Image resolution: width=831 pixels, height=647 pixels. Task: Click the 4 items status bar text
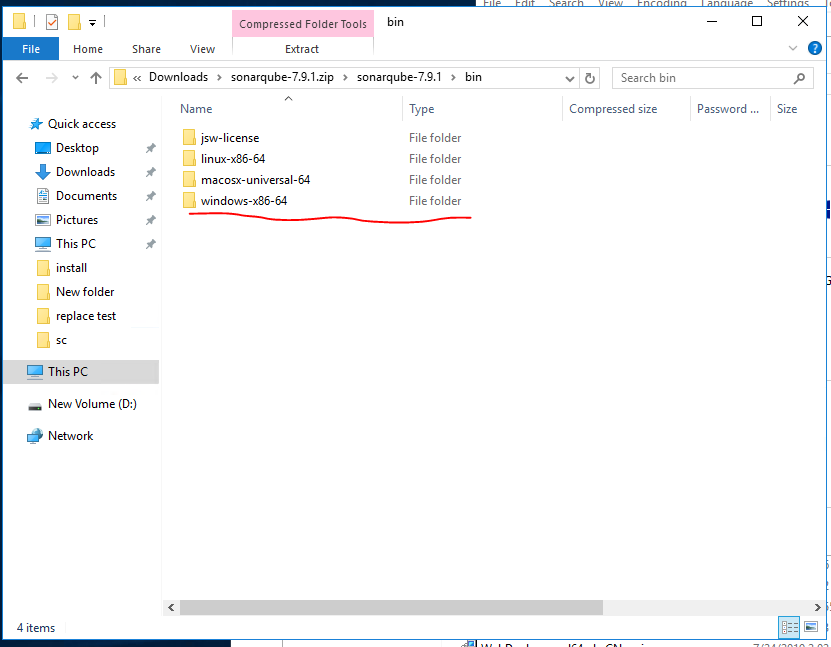[36, 628]
